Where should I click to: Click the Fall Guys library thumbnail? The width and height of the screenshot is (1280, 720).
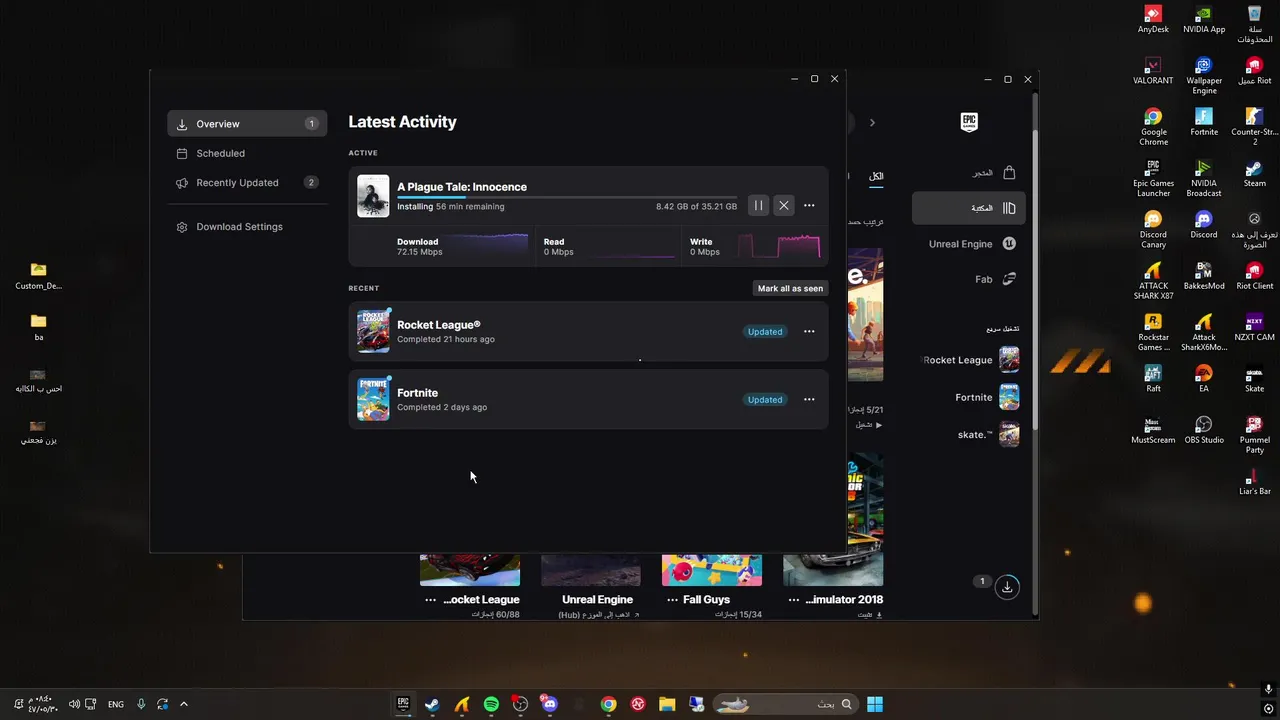pyautogui.click(x=711, y=570)
